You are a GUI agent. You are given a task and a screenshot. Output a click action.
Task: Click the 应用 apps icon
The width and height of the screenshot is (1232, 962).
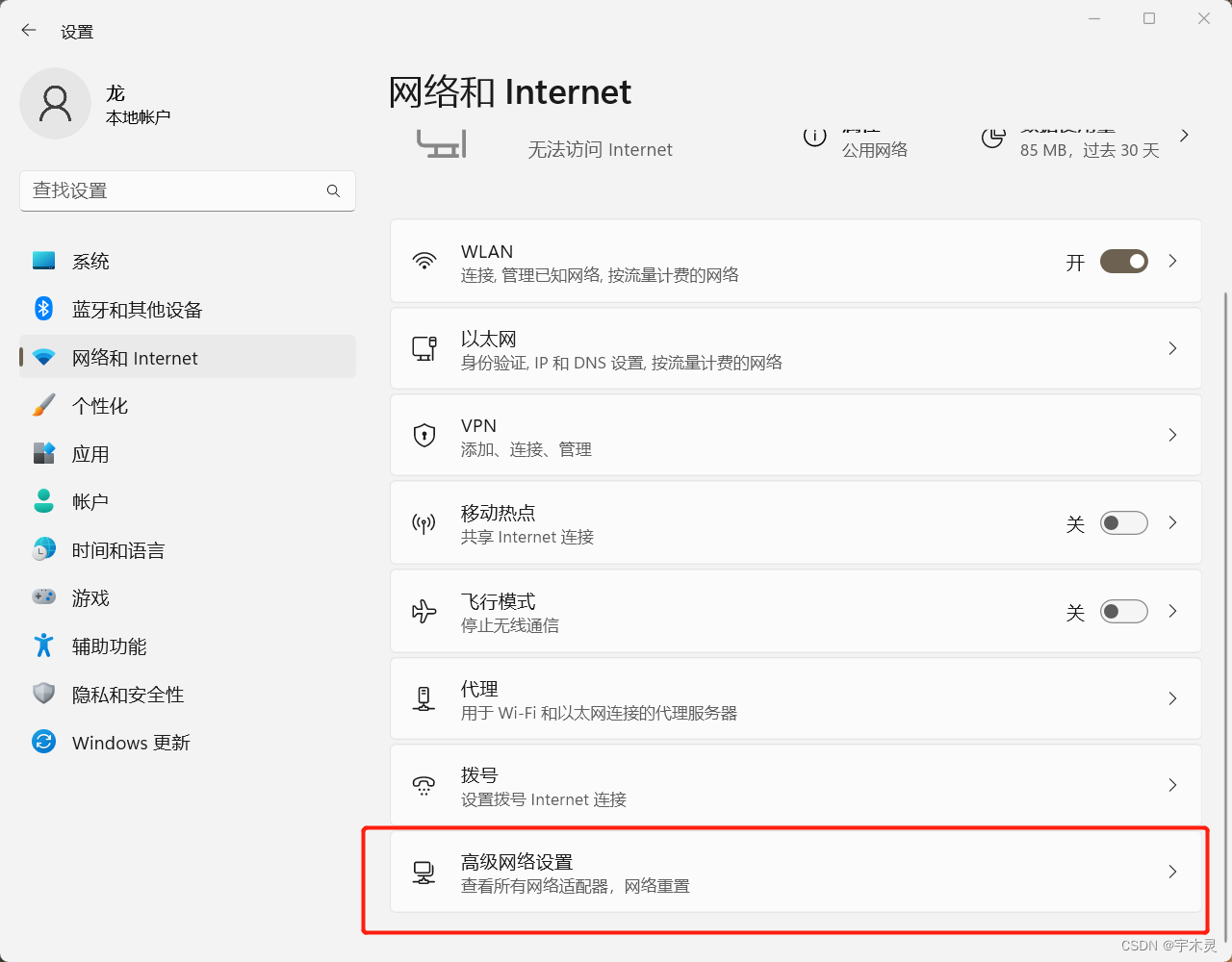[43, 453]
